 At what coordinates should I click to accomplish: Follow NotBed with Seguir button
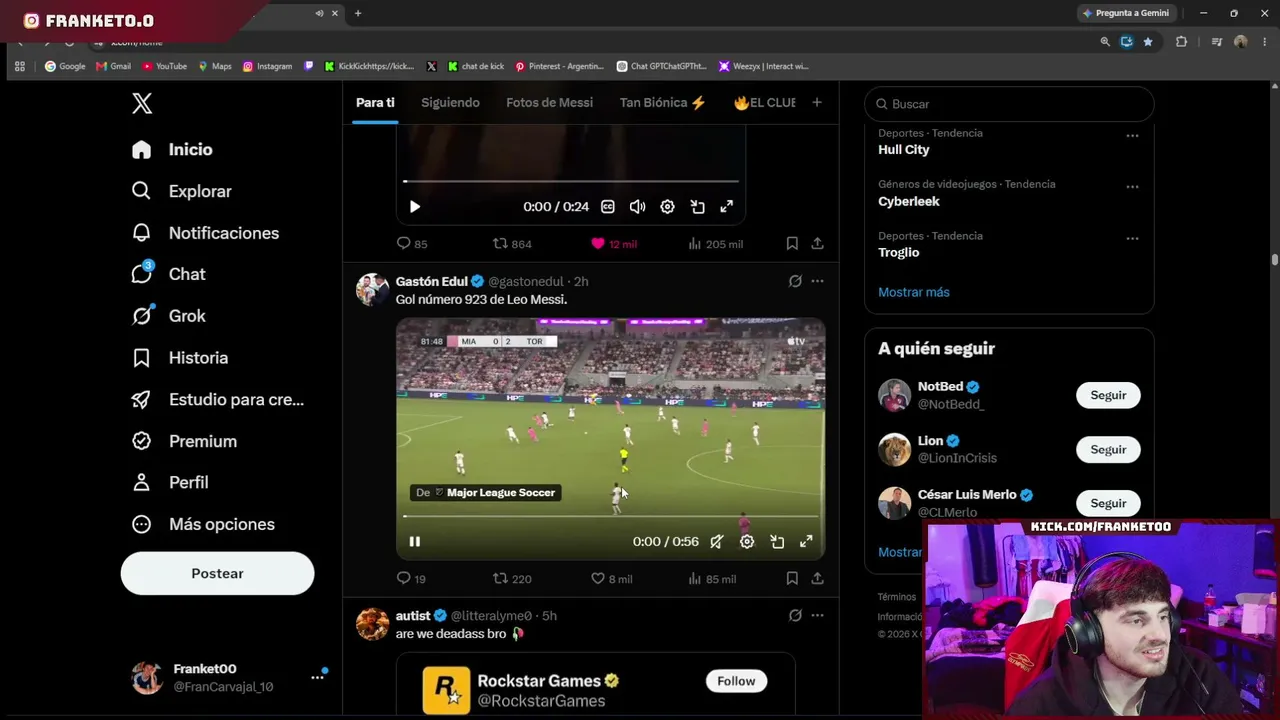click(x=1108, y=395)
